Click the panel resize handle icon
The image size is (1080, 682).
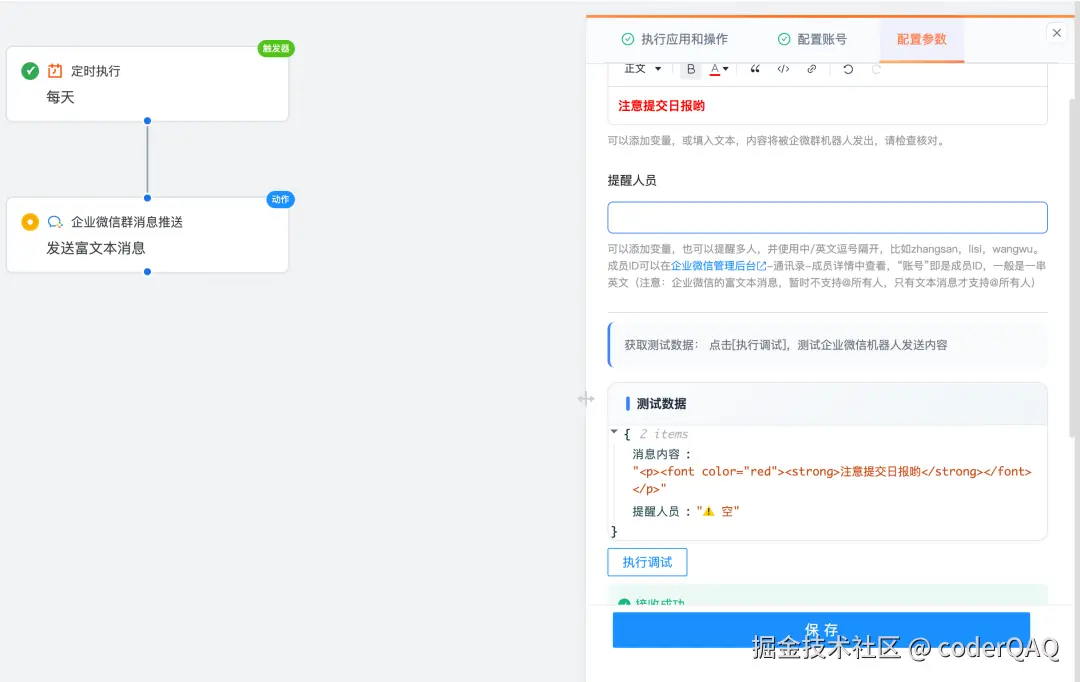tap(585, 399)
